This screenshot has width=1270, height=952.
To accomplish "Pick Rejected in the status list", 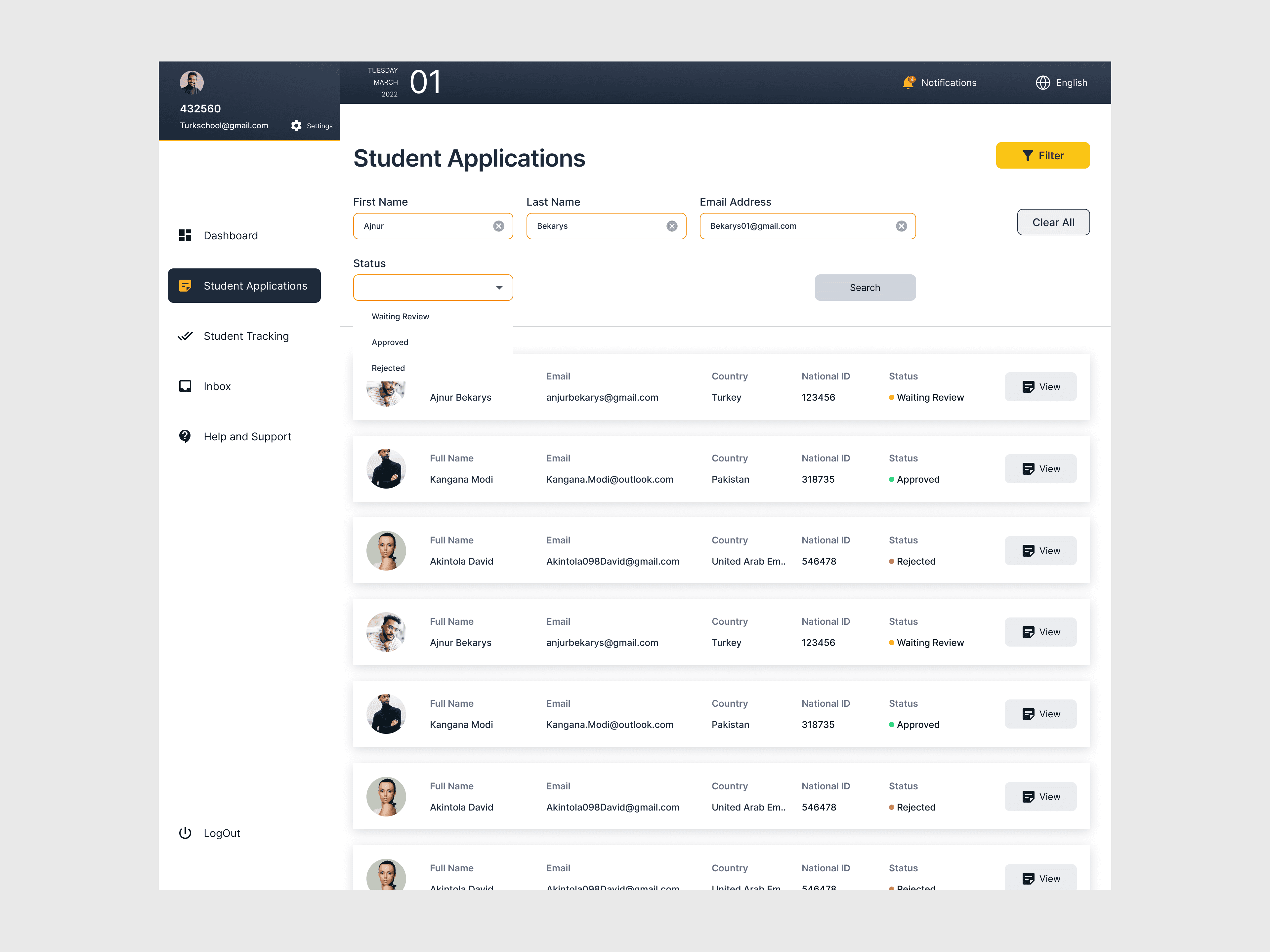I will pos(388,368).
